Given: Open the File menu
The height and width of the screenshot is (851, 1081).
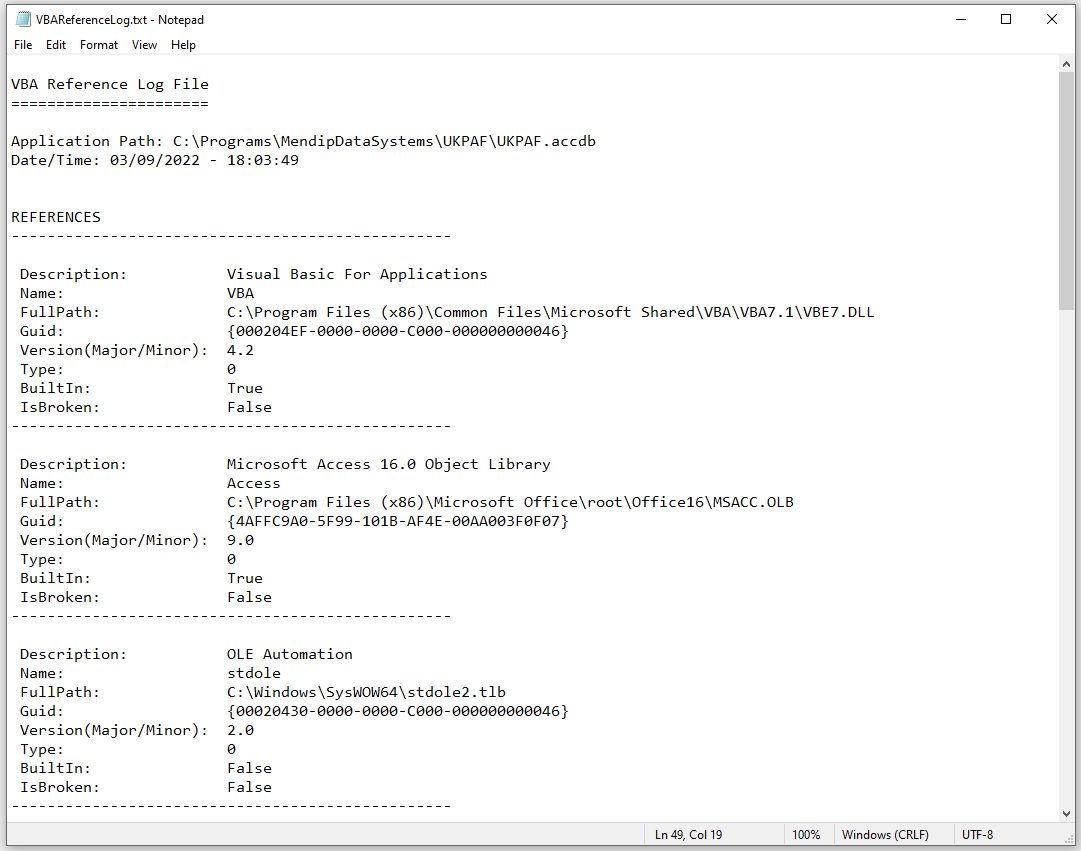Looking at the screenshot, I should coord(23,45).
